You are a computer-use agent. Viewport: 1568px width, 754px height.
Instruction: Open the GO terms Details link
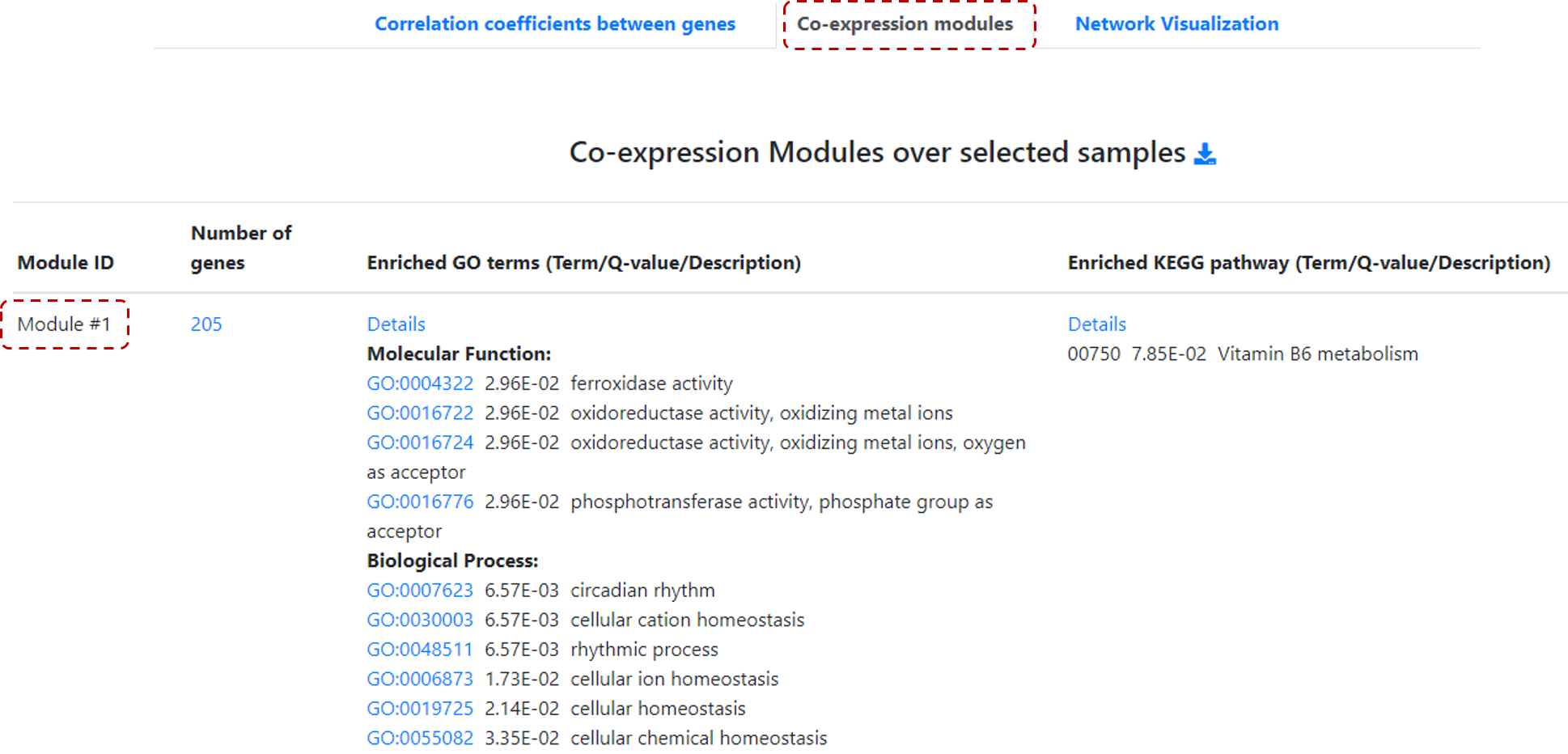coord(396,324)
